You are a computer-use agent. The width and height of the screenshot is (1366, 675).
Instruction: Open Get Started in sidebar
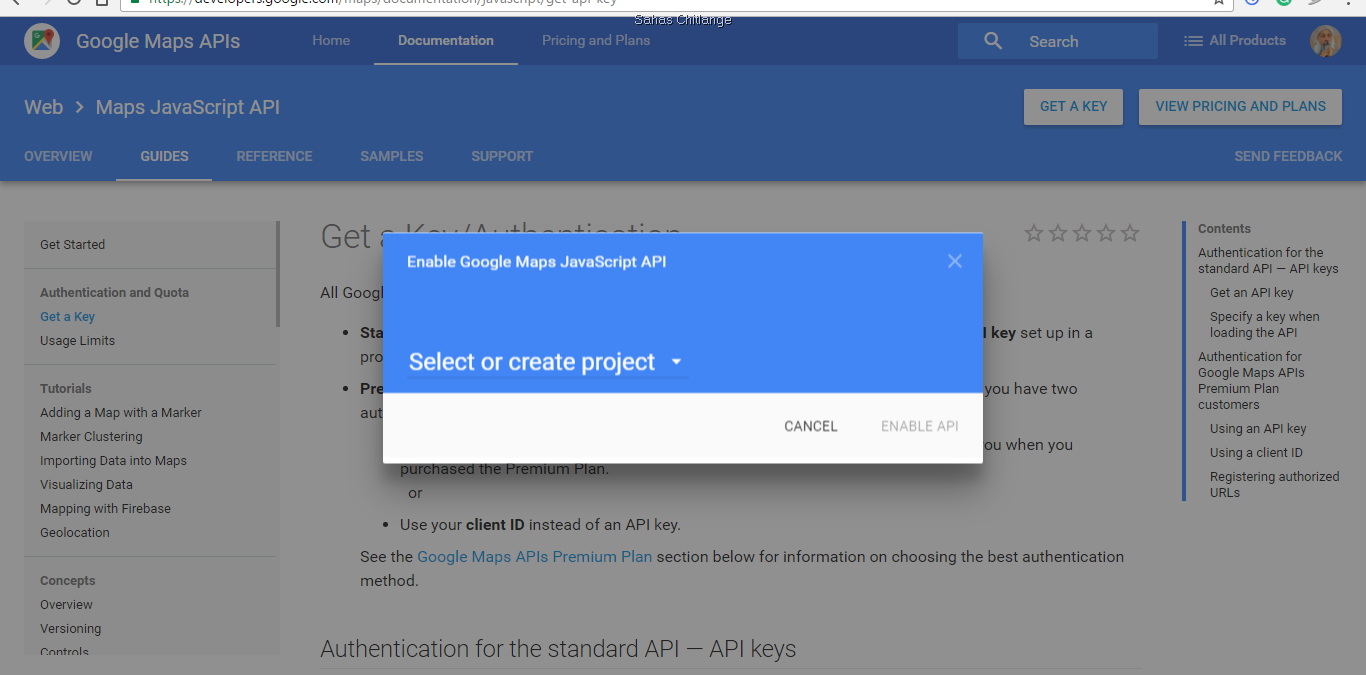coord(72,245)
